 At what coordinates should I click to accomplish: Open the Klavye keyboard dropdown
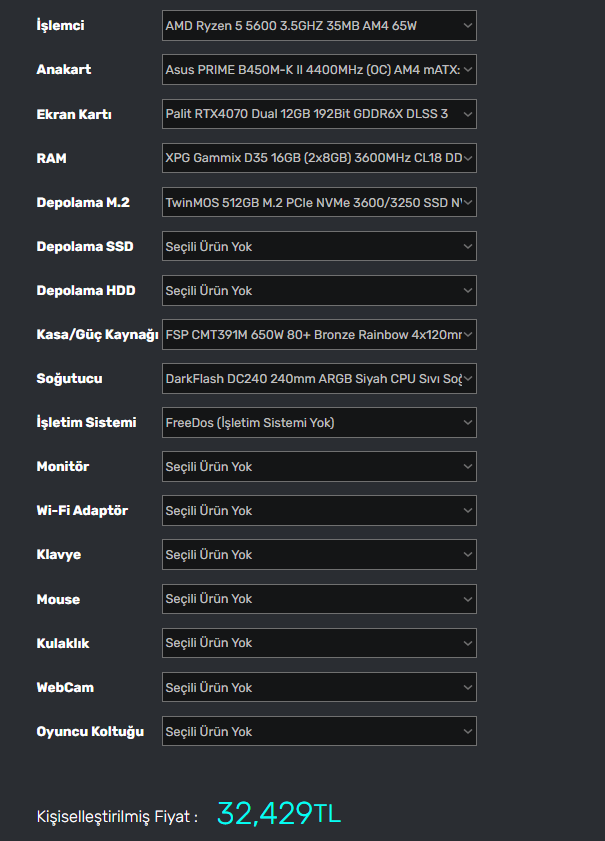[318, 554]
